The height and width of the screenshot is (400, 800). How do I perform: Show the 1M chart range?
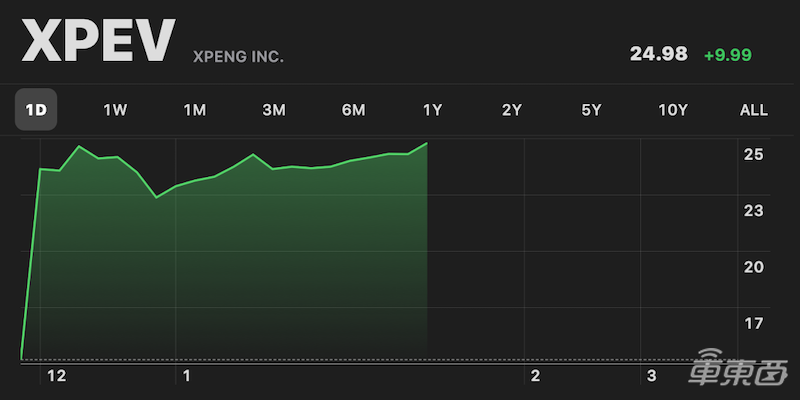coord(194,110)
